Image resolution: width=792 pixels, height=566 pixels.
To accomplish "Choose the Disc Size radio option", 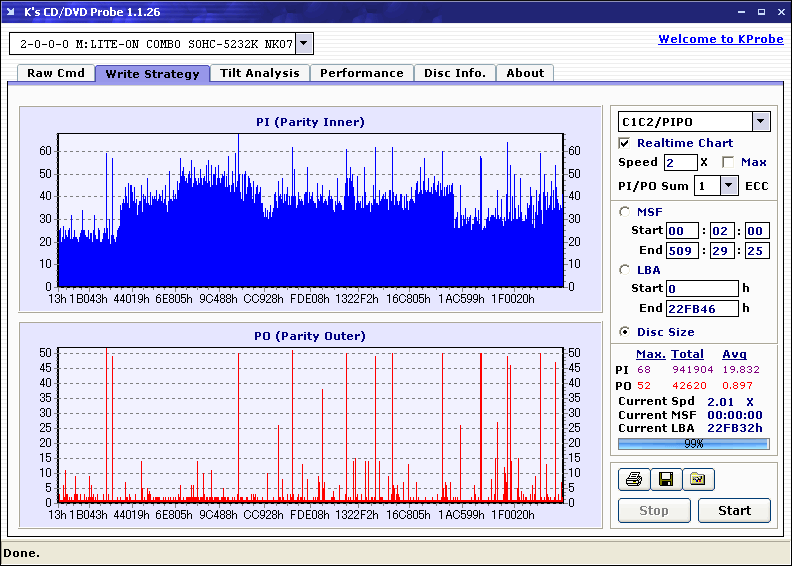I will (625, 332).
